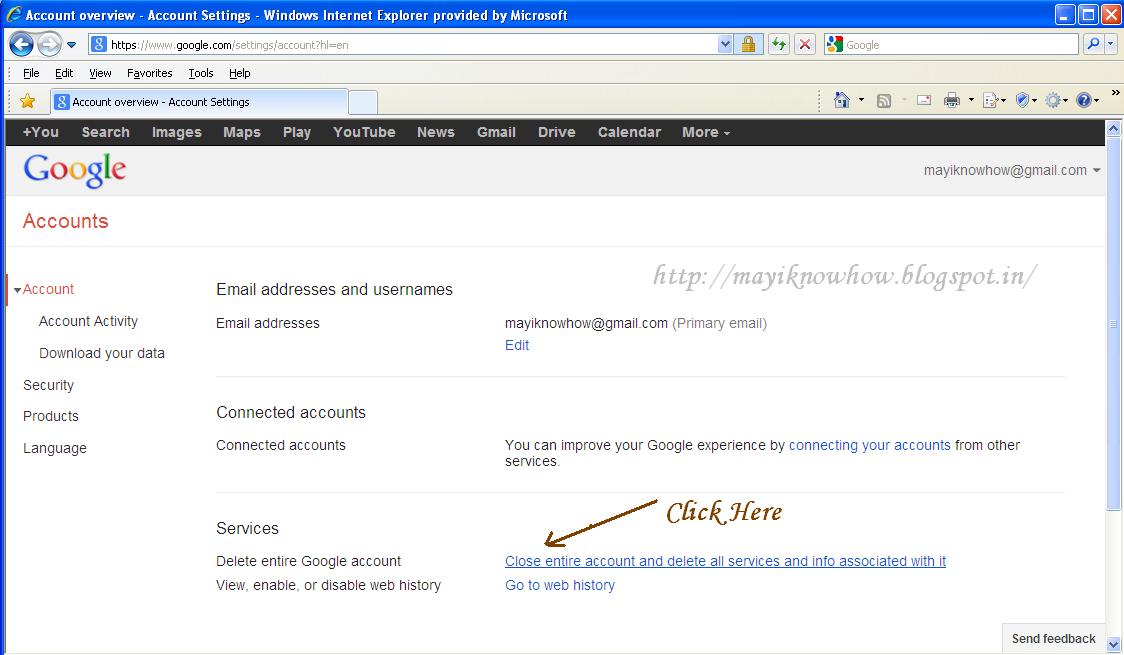Open a new blank tab
This screenshot has height=655, width=1124.
(363, 102)
